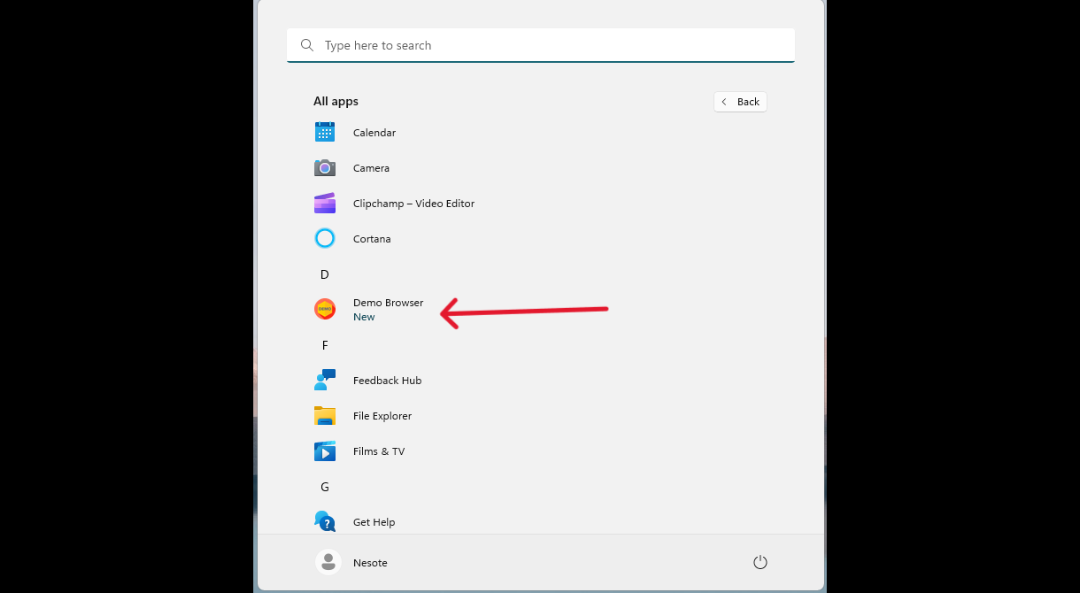This screenshot has height=593, width=1080.
Task: Click the 'Clipchamp – Video Editor' label
Action: click(413, 204)
